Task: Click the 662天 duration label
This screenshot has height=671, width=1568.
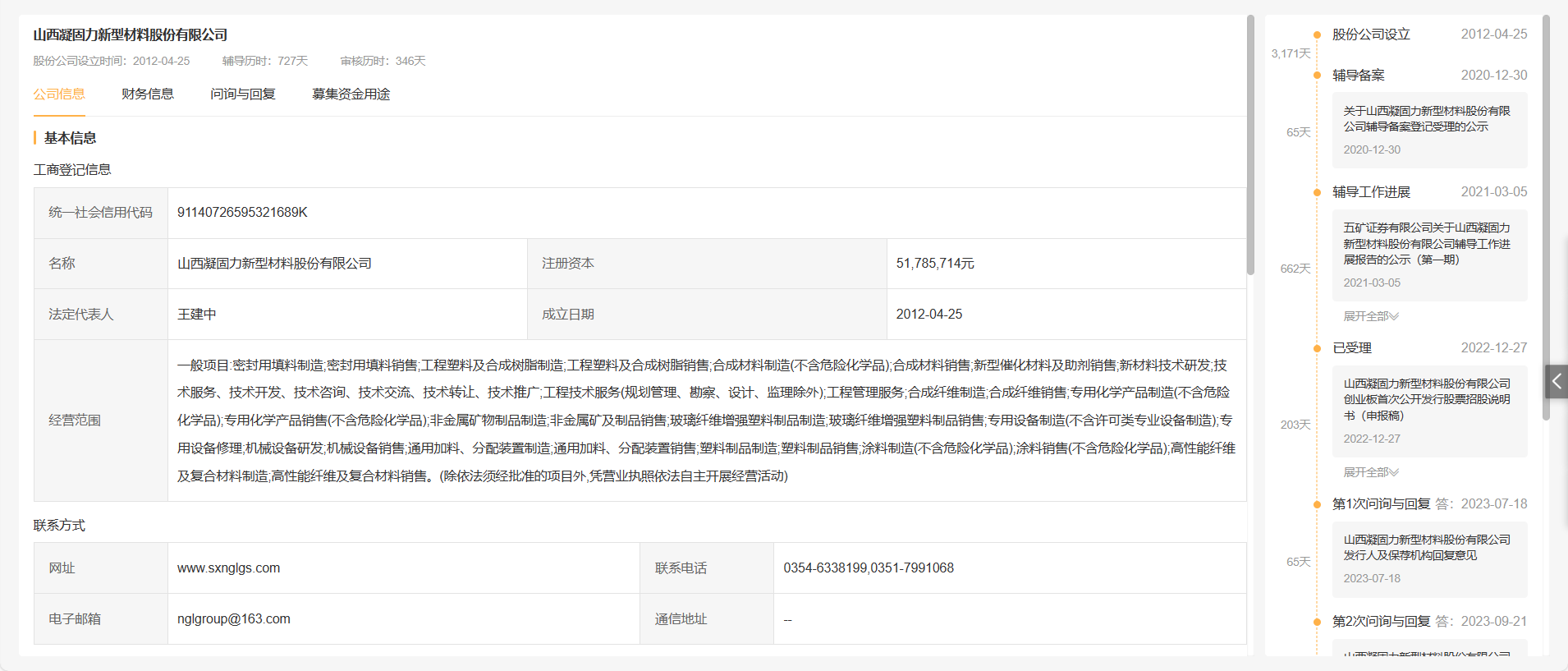Action: point(1295,269)
